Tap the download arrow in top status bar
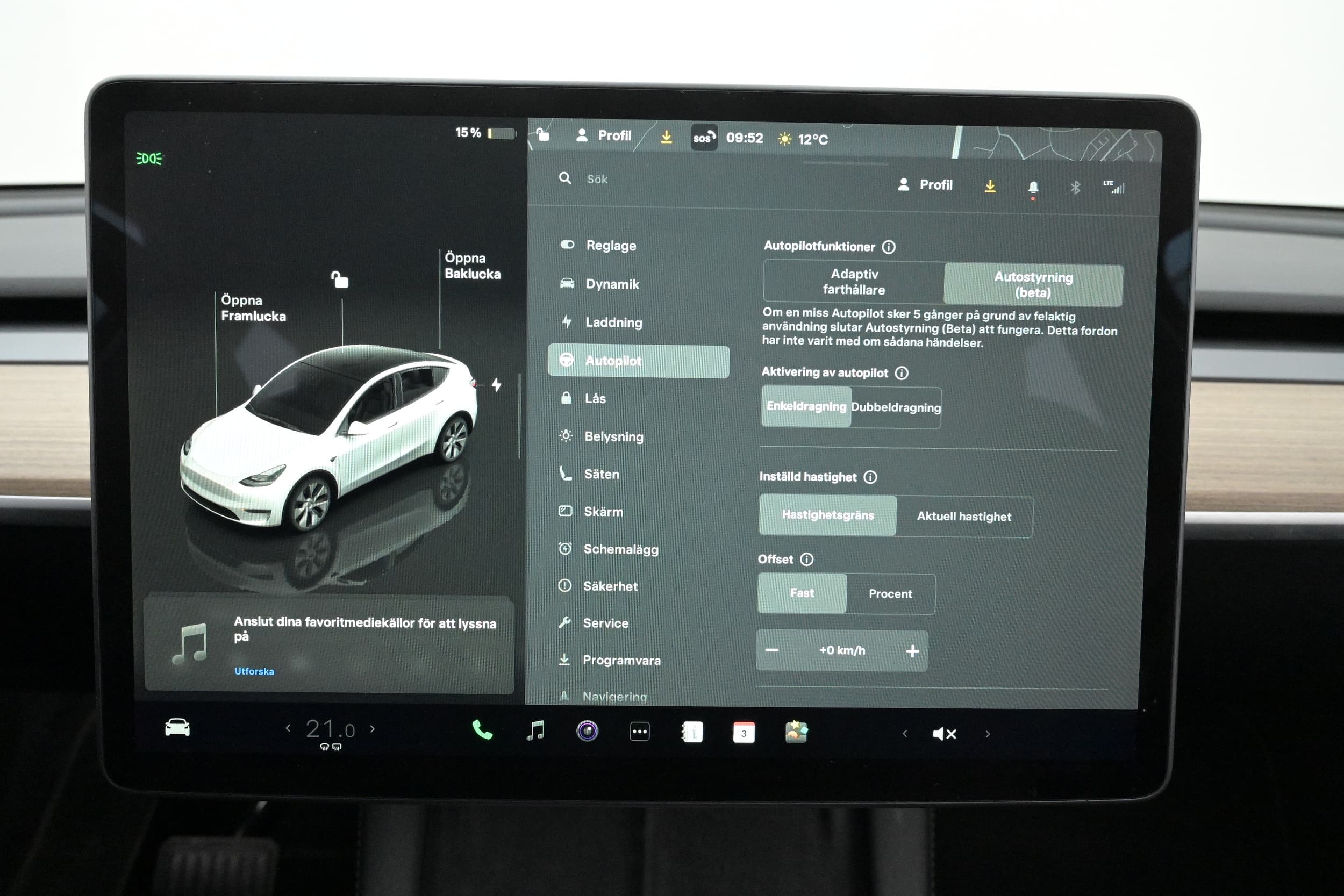The height and width of the screenshot is (896, 1344). click(x=666, y=137)
